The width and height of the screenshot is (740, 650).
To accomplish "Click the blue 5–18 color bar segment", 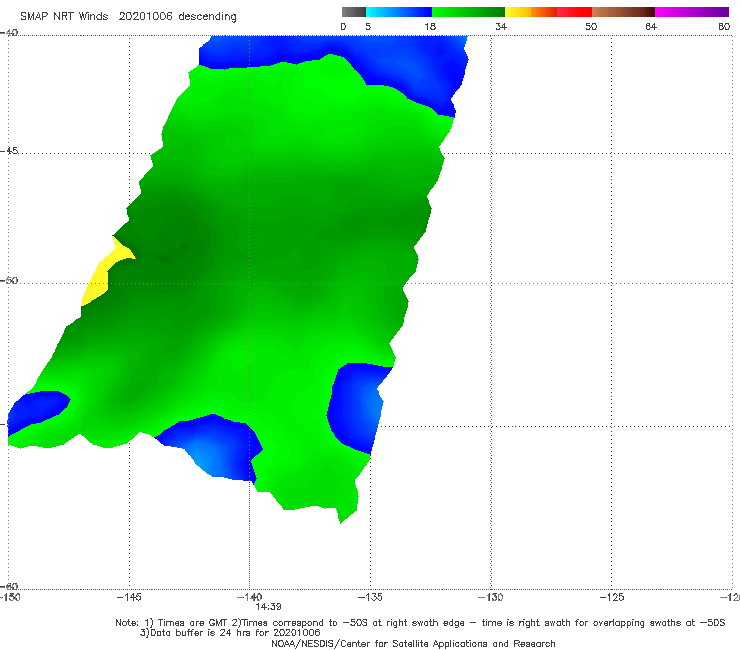I will (x=399, y=12).
